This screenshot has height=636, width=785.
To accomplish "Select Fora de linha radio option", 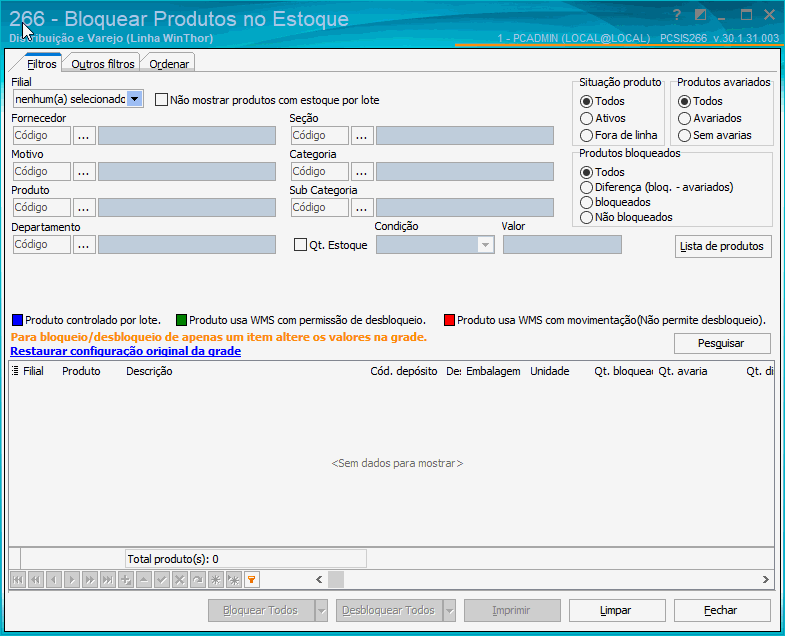I will tap(586, 136).
